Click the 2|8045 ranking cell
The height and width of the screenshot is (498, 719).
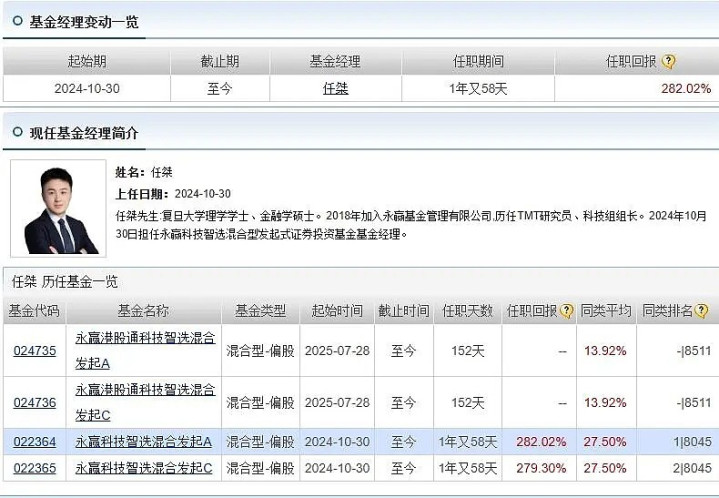click(692, 468)
